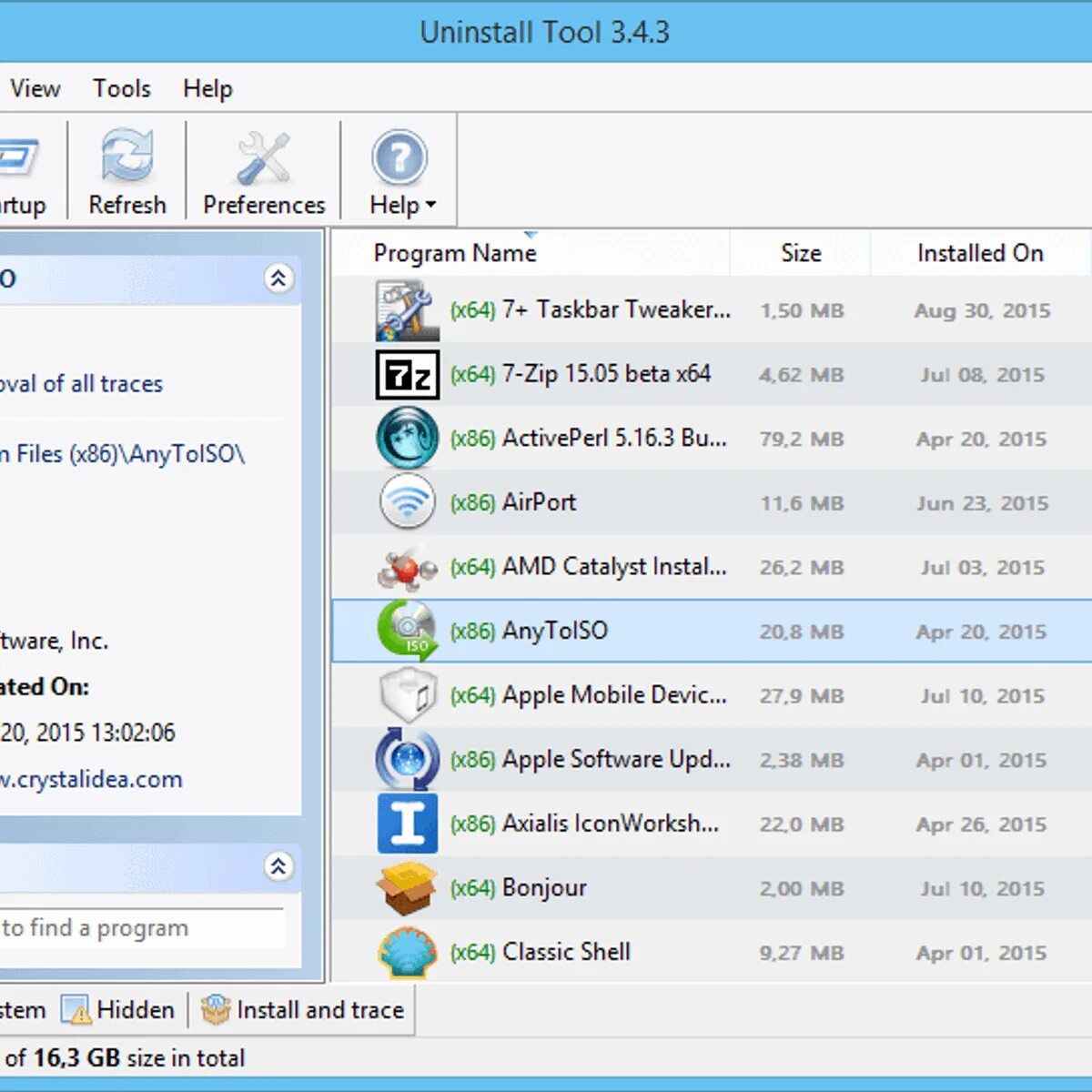
Task: Select AMD Catalyst Install row
Action: (x=712, y=567)
